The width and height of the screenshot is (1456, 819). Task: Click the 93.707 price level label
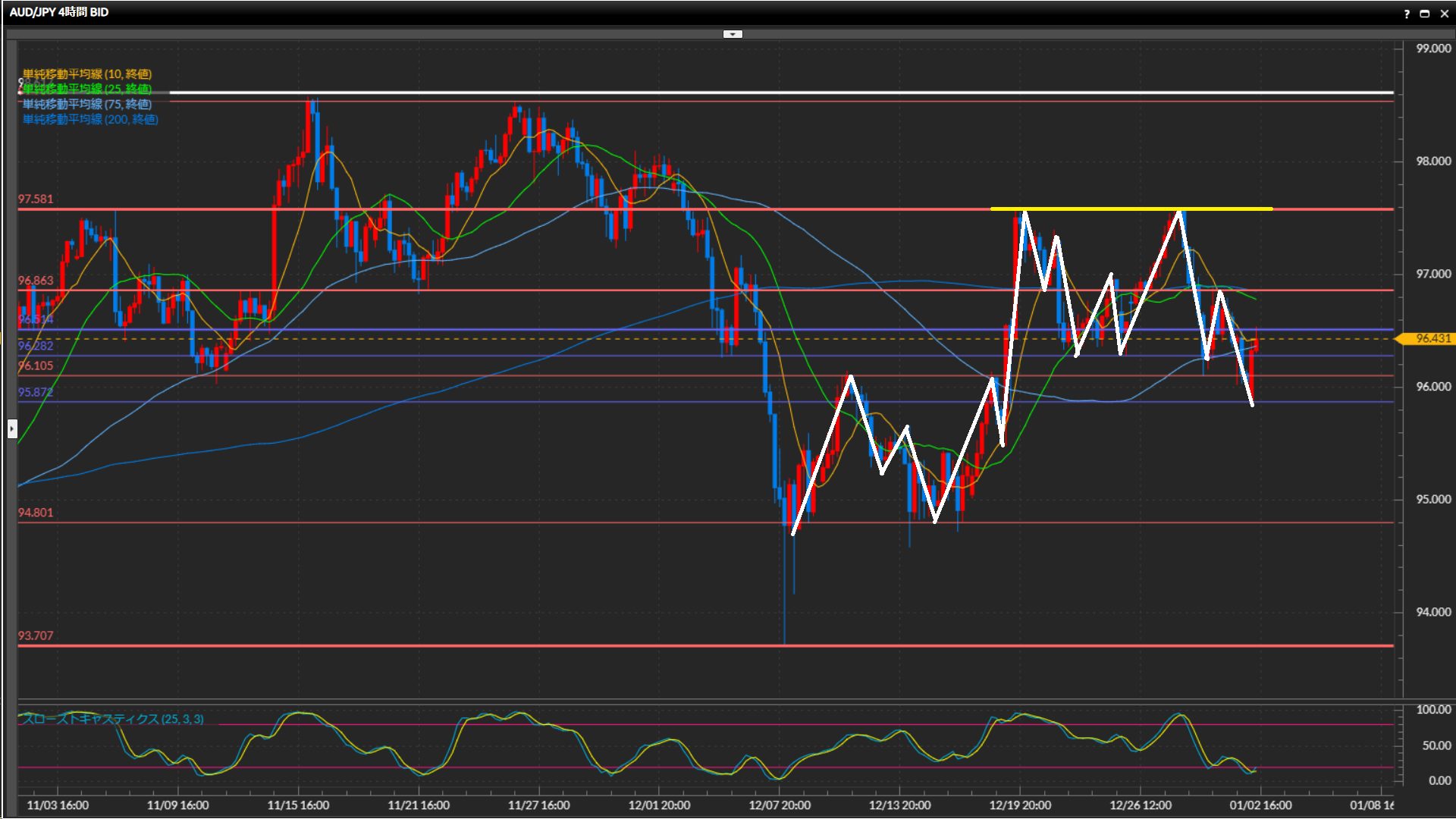(x=36, y=635)
